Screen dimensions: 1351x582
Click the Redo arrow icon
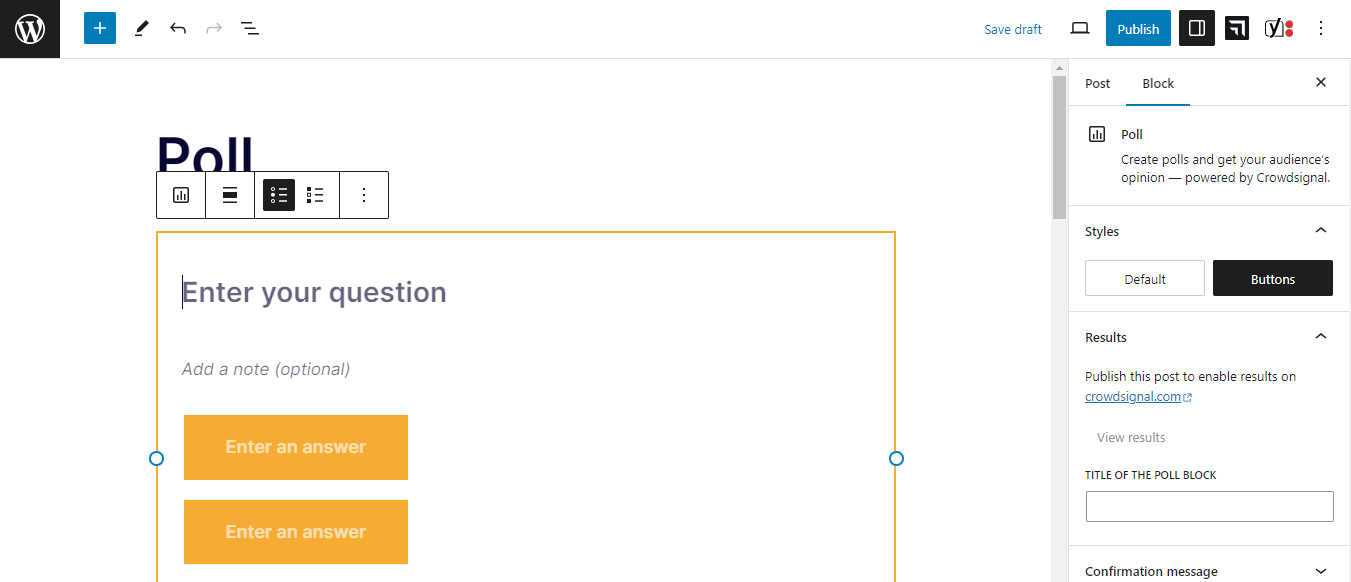pos(213,28)
